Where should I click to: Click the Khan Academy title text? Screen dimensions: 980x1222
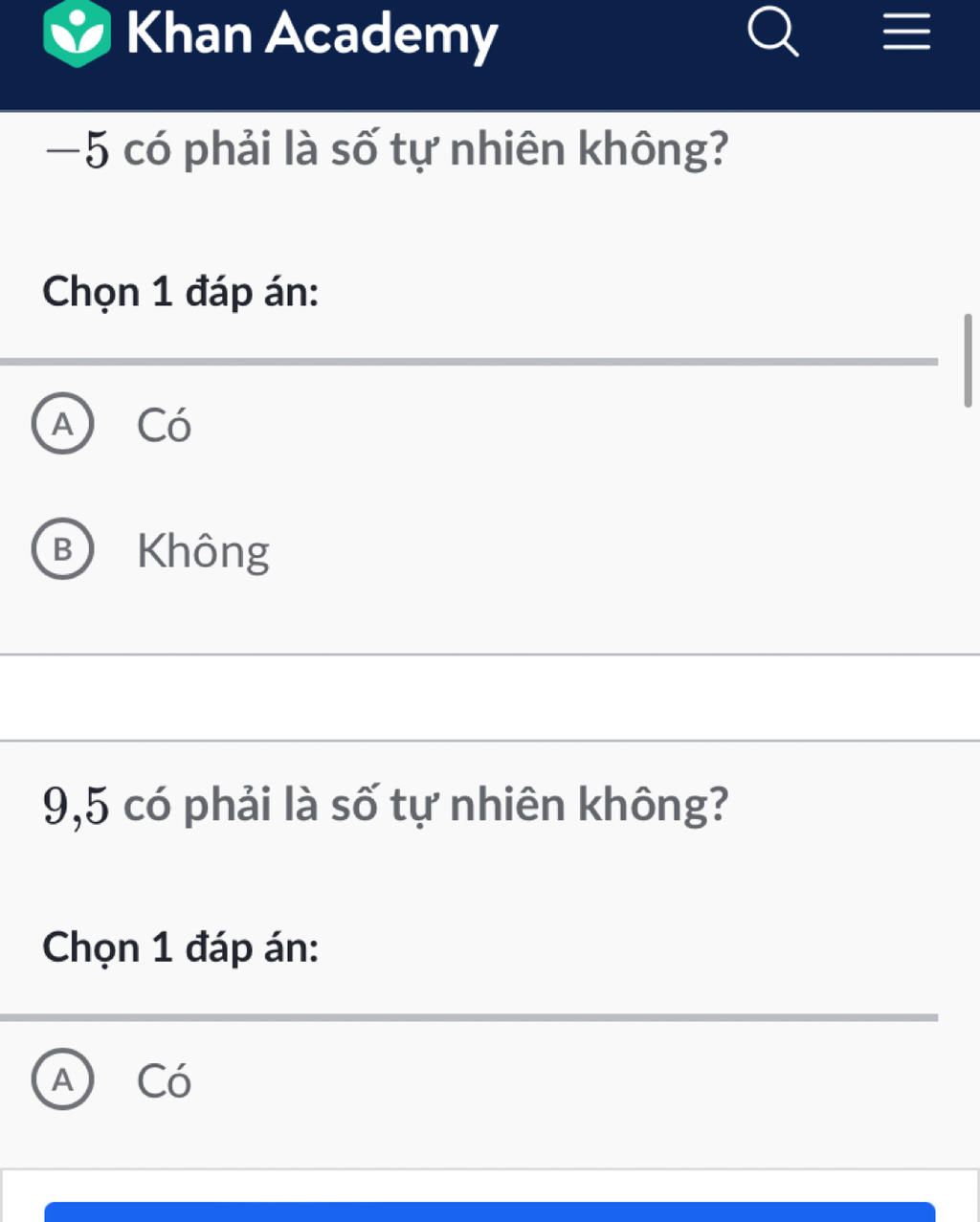coord(312,34)
